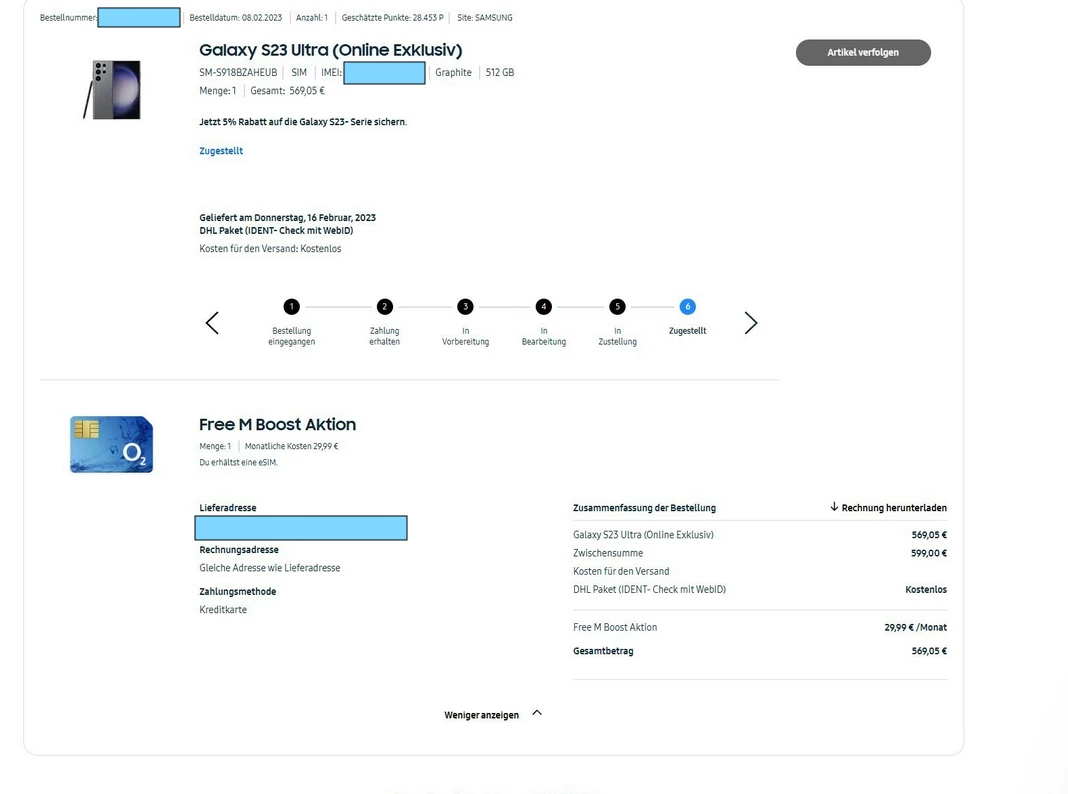The height and width of the screenshot is (794, 1068).
Task: Click the Kosten für den Versand: Kostenlos line
Action: 270,249
